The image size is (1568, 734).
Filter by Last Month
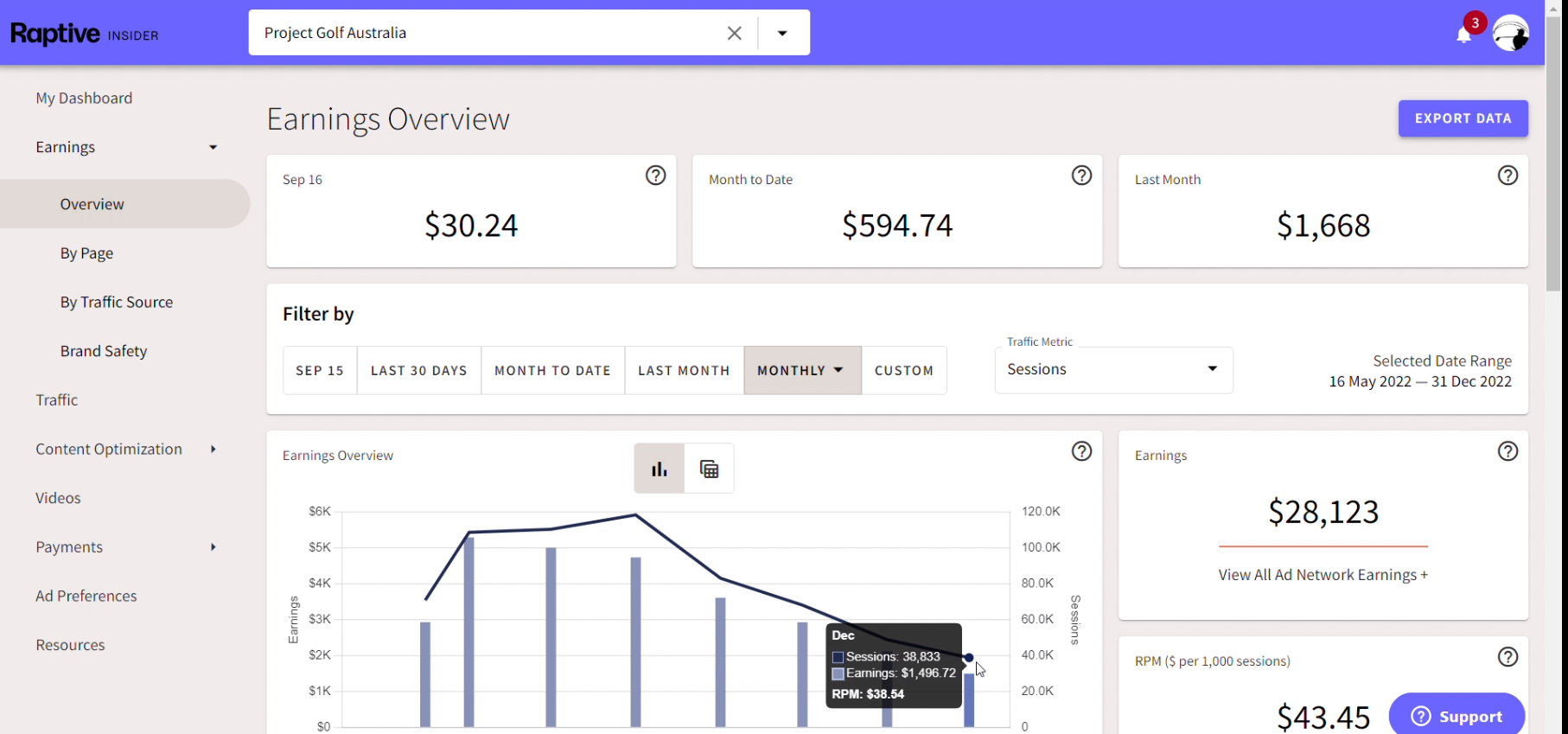(685, 370)
